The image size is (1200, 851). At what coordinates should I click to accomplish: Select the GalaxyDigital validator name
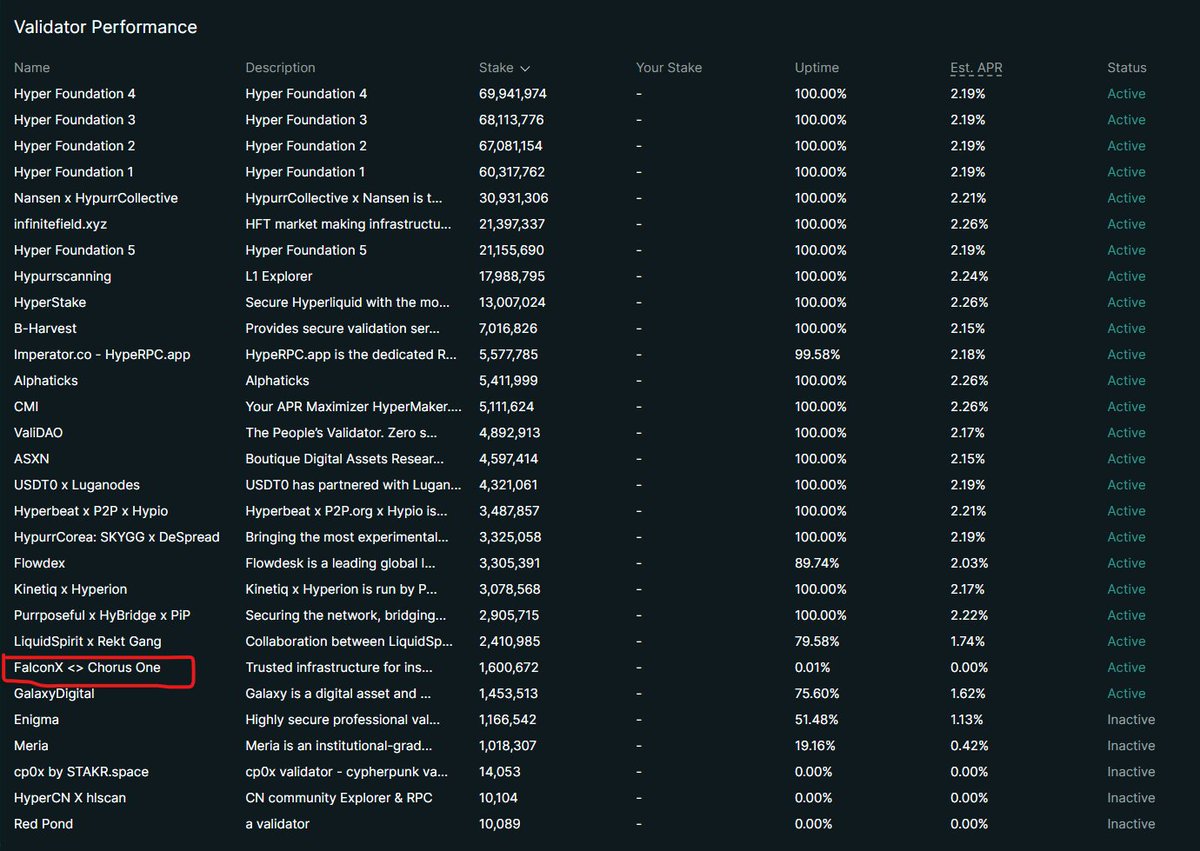54,693
